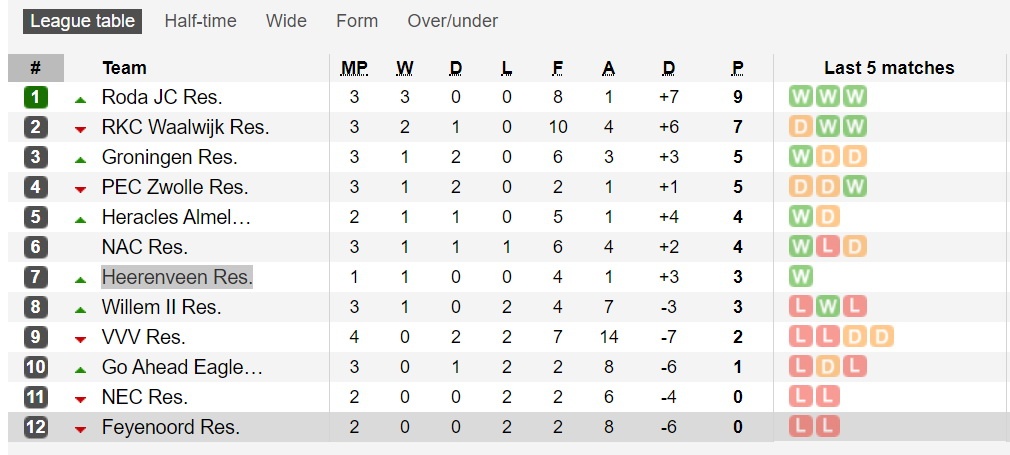Click Feyenoord Res. team name
This screenshot has height=455, width=1010.
170,427
